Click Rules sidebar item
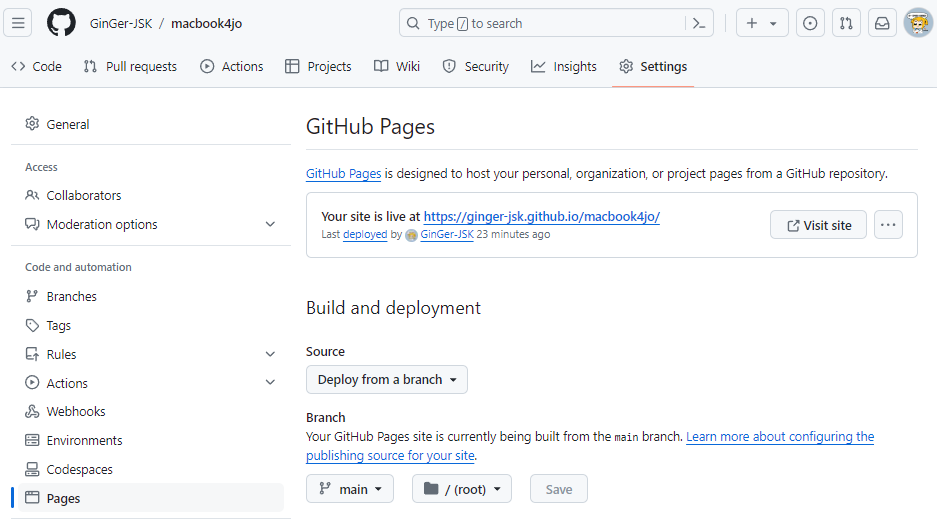This screenshot has height=519, width=937. click(x=151, y=354)
